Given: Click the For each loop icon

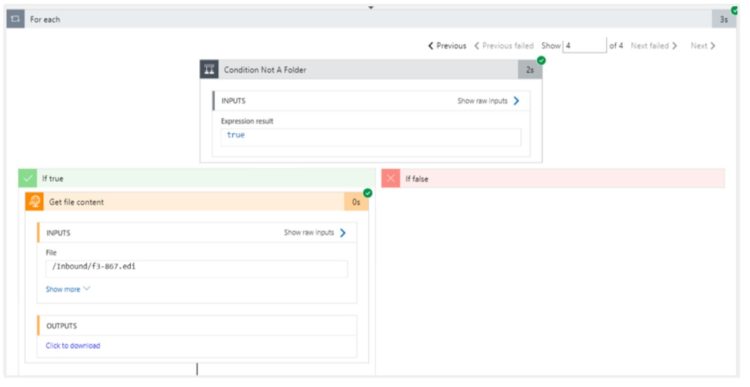Looking at the screenshot, I should [x=15, y=19].
